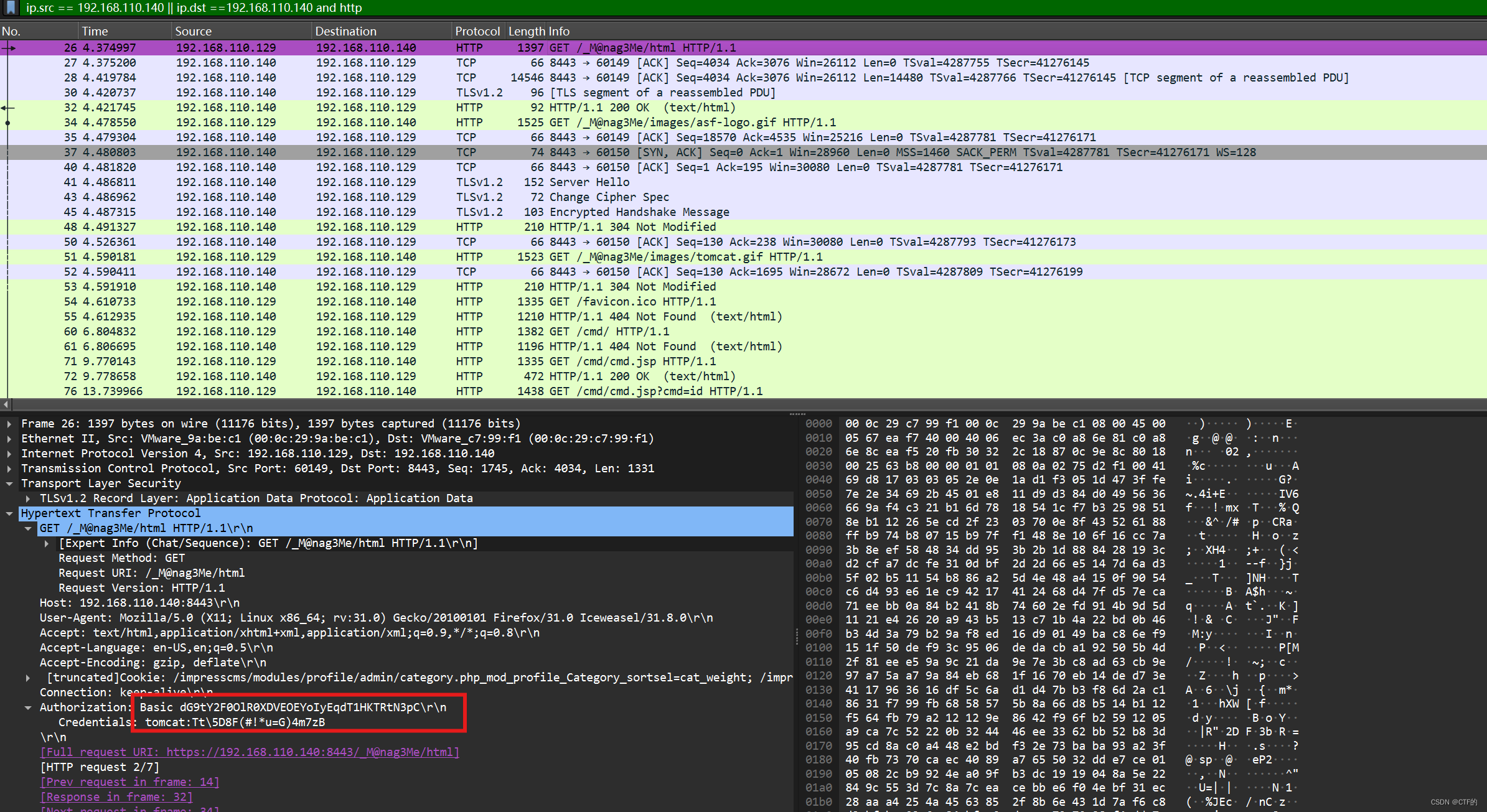Expand the Internet Protocol Version 4 node

[x=9, y=454]
